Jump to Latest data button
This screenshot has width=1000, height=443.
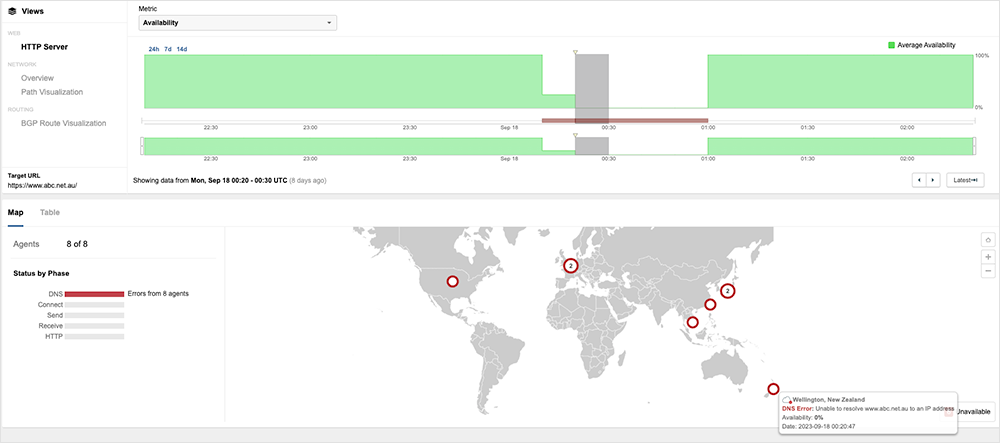click(965, 180)
